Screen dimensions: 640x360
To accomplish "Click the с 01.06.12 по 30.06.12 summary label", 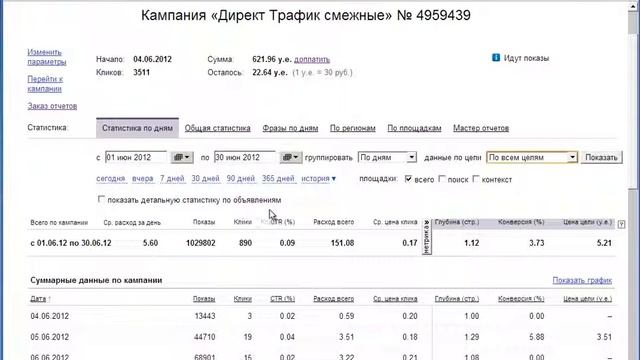I will (x=71, y=243).
